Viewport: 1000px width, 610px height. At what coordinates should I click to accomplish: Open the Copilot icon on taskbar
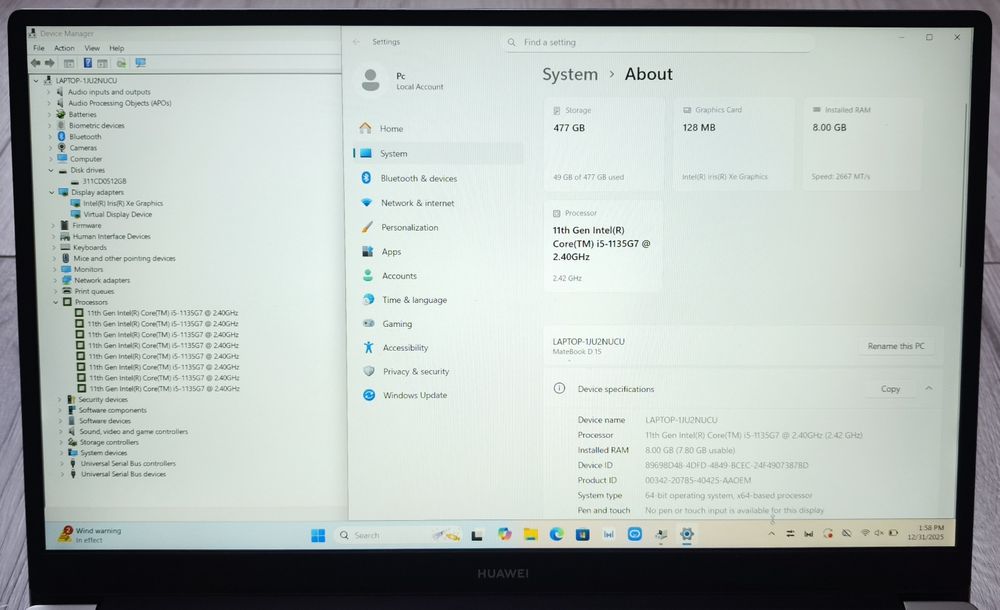click(504, 535)
